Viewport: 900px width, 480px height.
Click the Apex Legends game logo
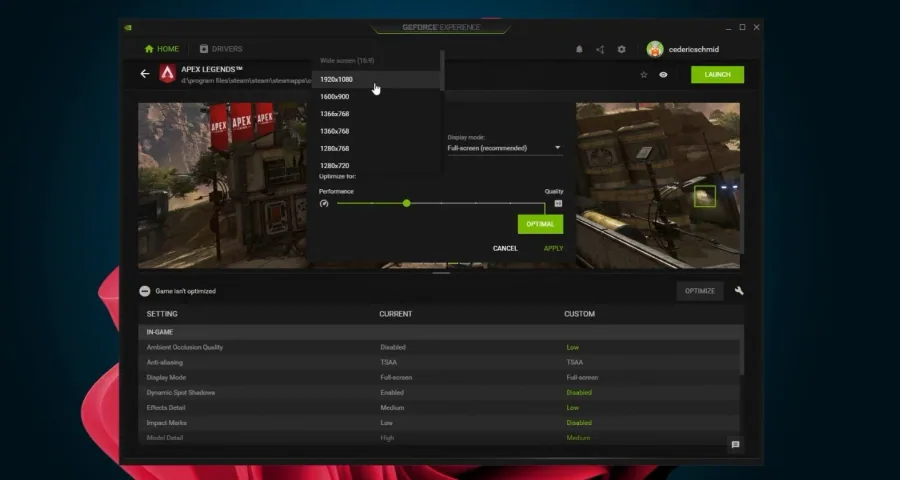coord(167,73)
